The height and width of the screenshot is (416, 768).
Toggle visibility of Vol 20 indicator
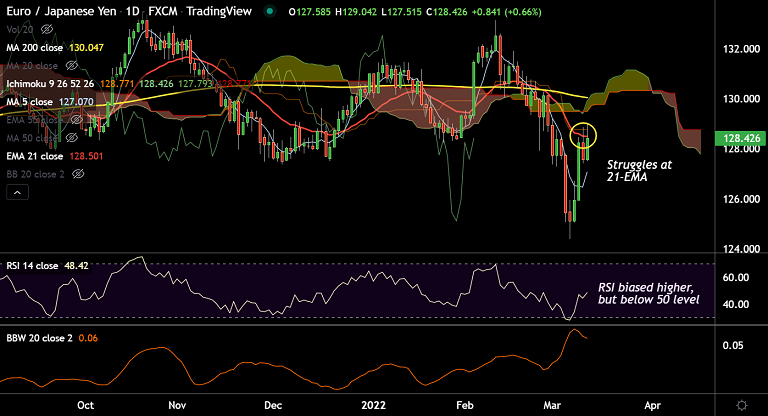[x=47, y=29]
